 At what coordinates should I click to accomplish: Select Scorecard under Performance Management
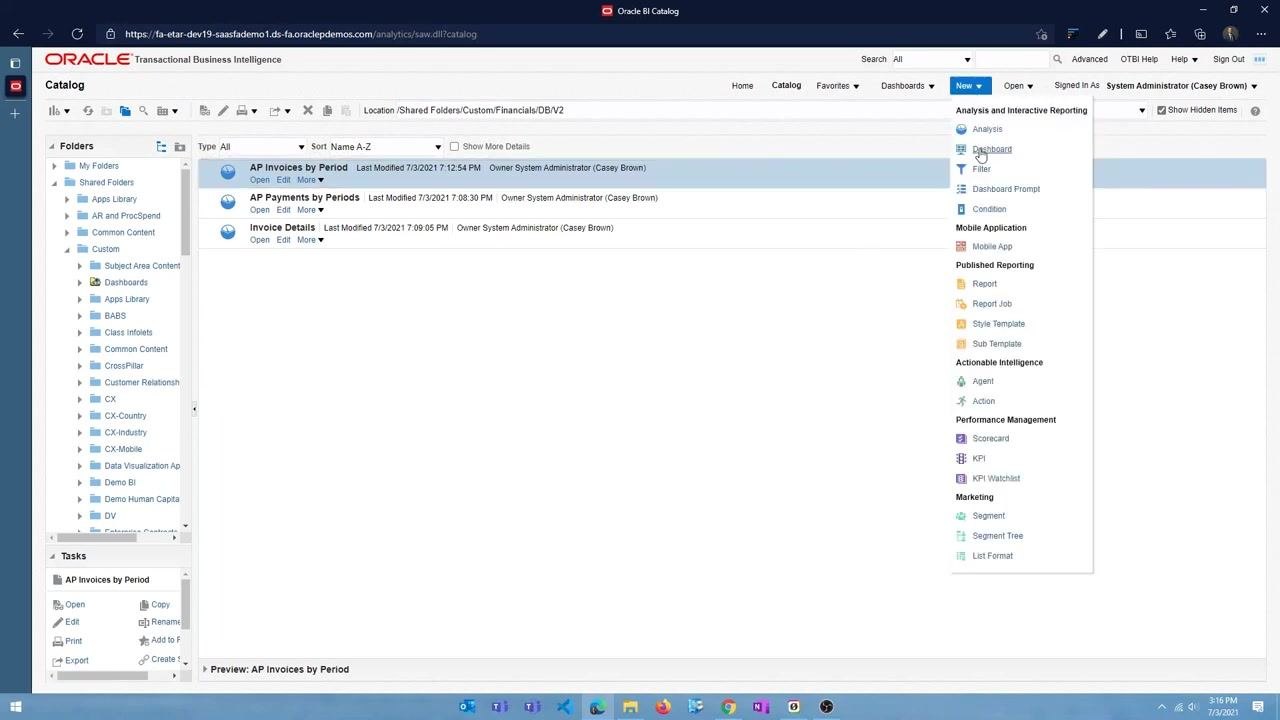[990, 438]
